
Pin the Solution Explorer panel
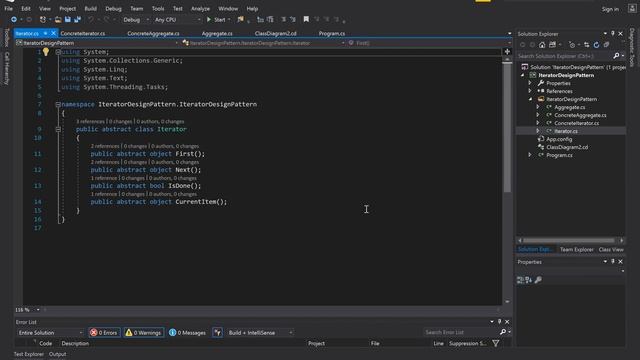613,33
